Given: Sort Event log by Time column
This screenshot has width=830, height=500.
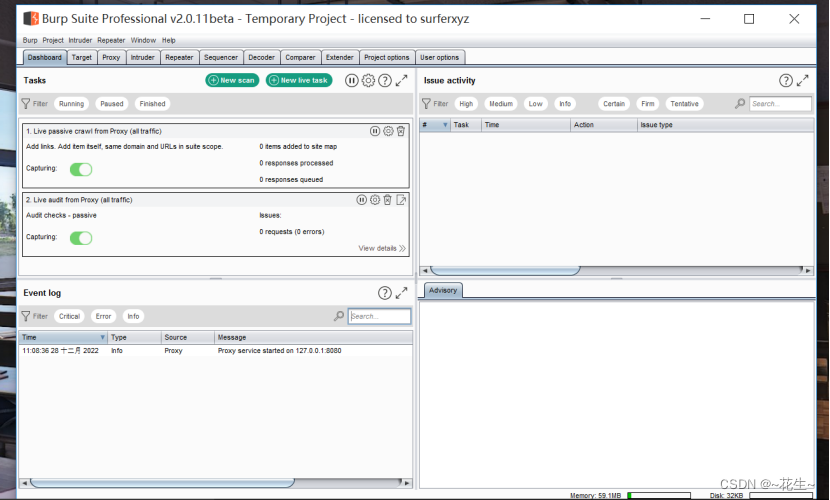Looking at the screenshot, I should [63, 337].
